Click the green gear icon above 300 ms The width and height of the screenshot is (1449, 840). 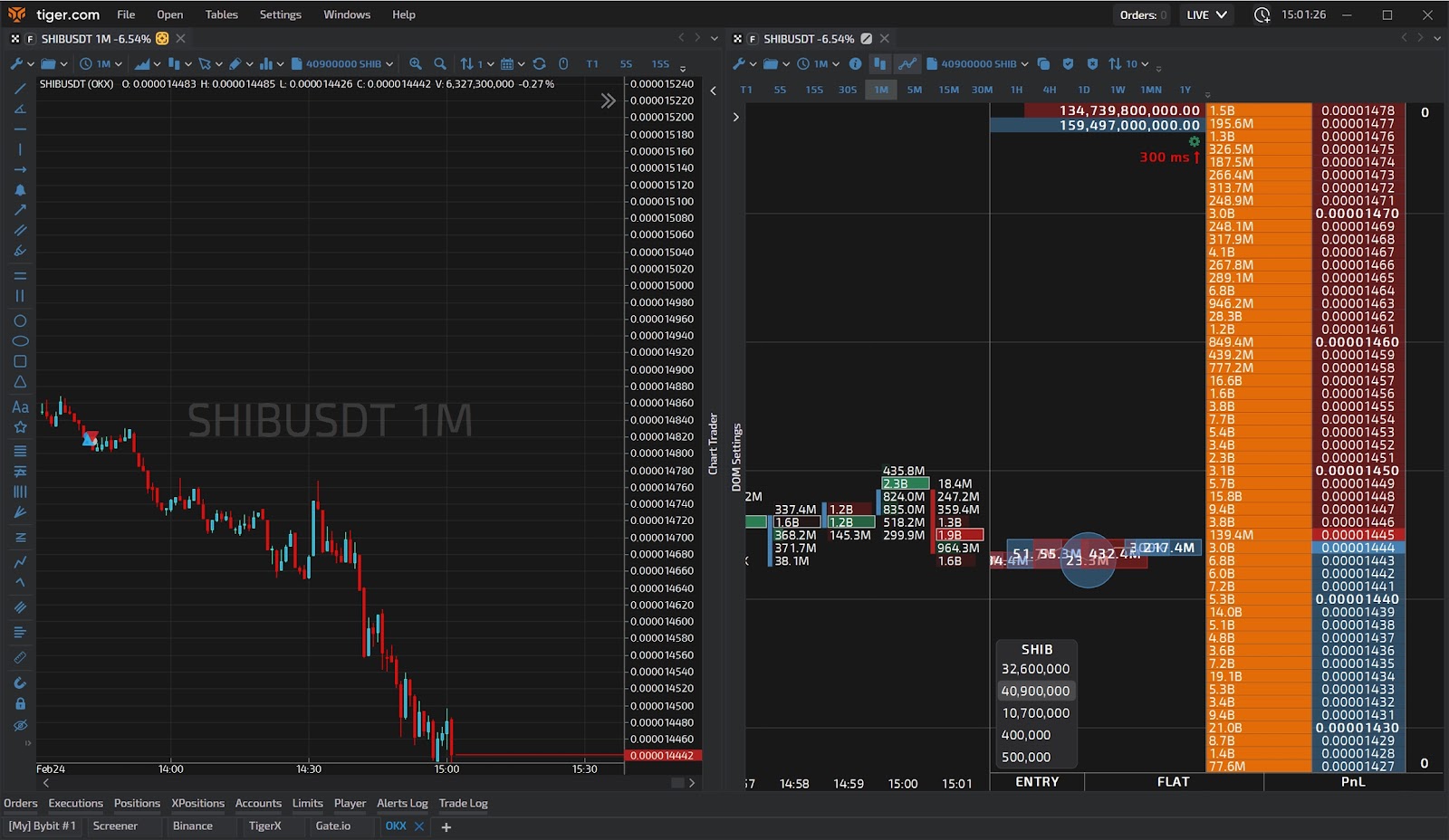1195,141
